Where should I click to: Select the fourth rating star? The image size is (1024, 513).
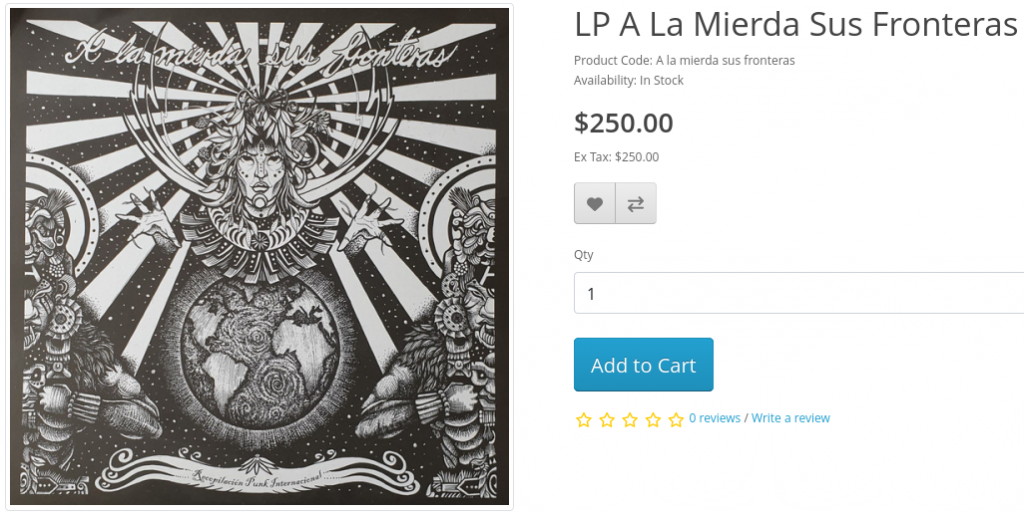coord(653,420)
